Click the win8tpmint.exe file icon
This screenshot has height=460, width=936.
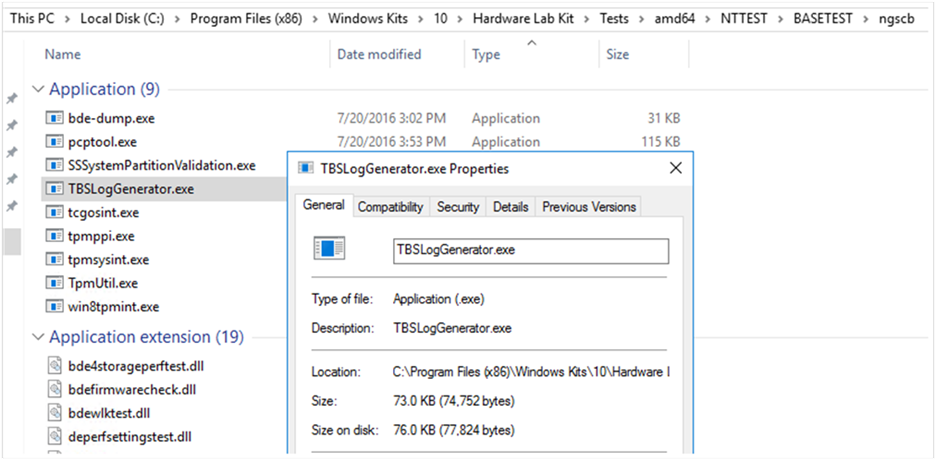tap(54, 307)
